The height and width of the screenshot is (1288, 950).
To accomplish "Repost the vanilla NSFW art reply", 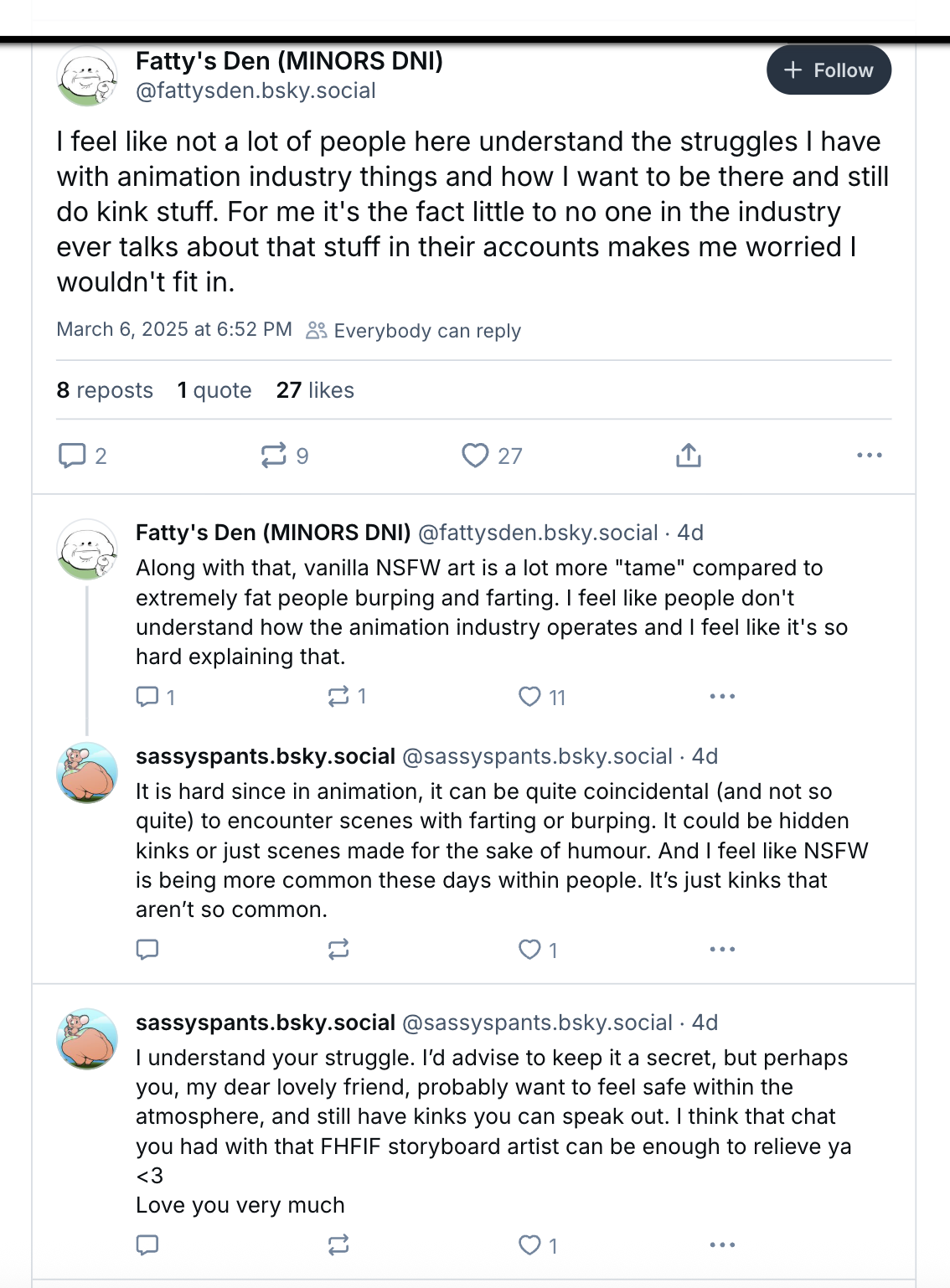I will point(338,697).
